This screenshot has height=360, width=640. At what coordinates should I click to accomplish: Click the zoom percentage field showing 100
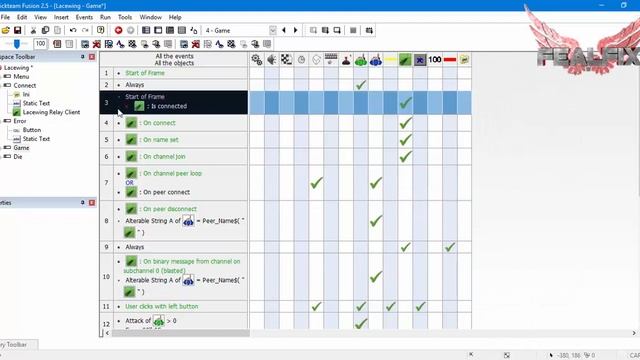point(40,44)
